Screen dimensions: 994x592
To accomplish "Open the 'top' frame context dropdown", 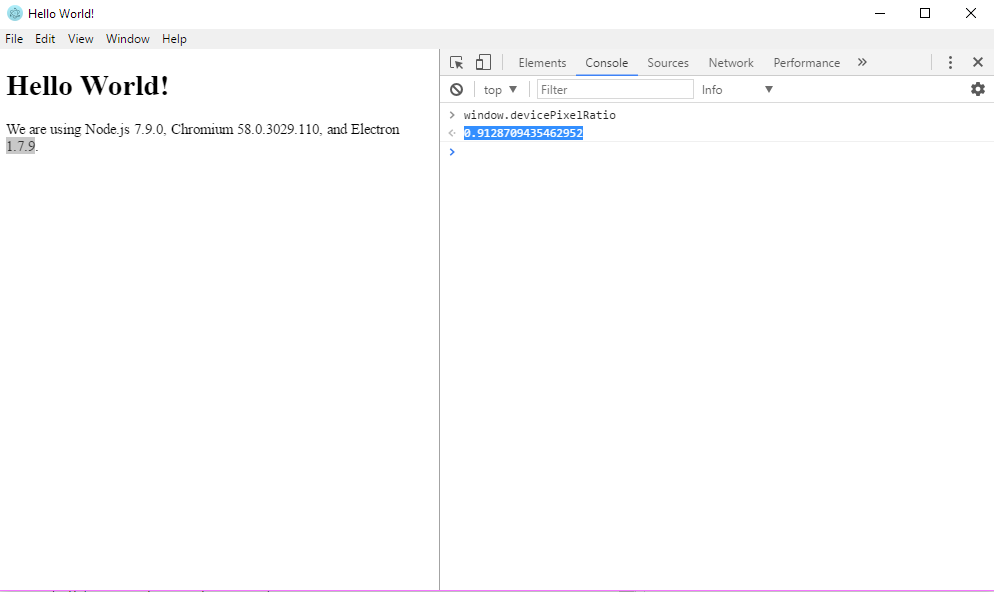I will [499, 89].
